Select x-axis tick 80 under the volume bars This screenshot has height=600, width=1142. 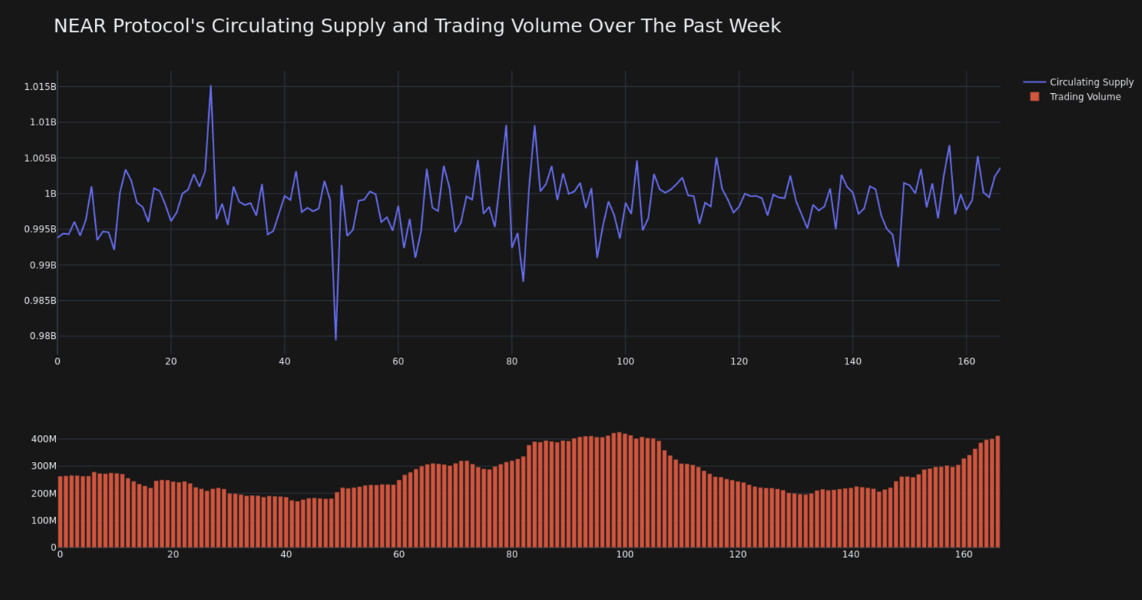coord(512,555)
